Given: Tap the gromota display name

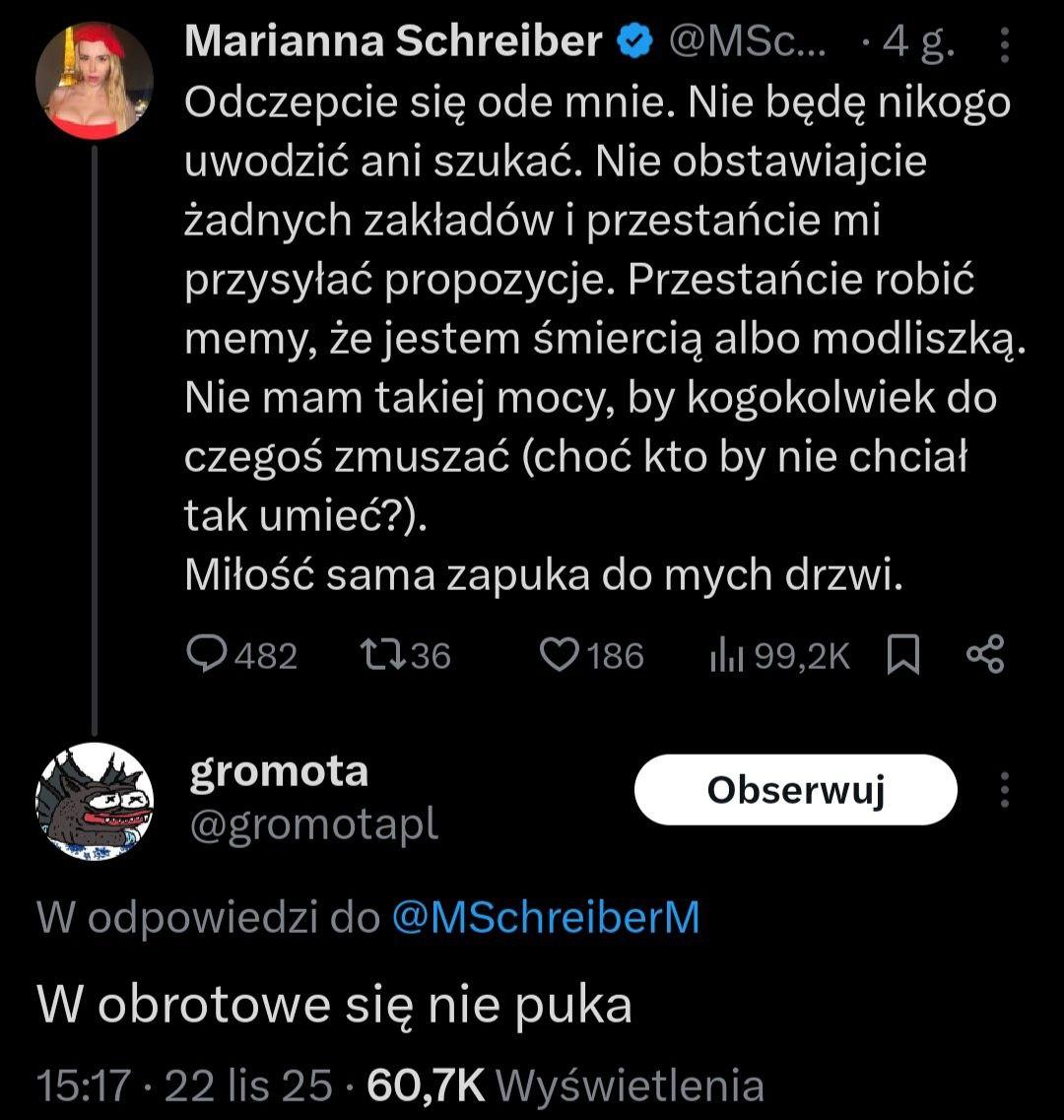Looking at the screenshot, I should click(x=278, y=772).
